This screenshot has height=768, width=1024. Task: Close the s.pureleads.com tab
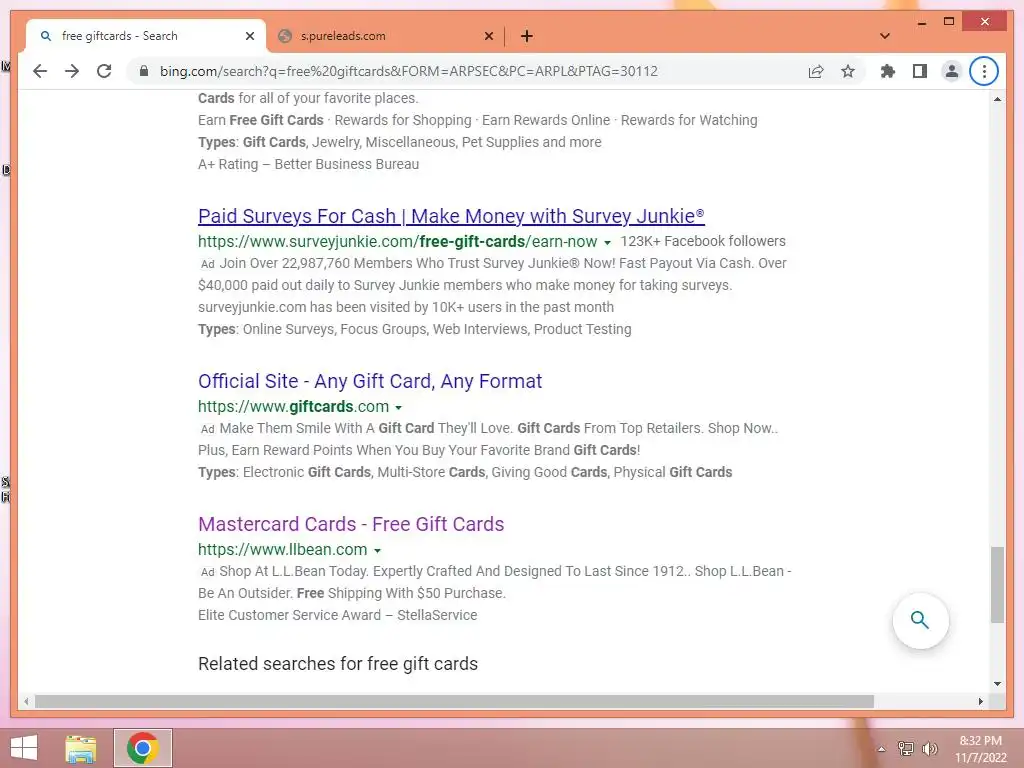click(x=488, y=37)
